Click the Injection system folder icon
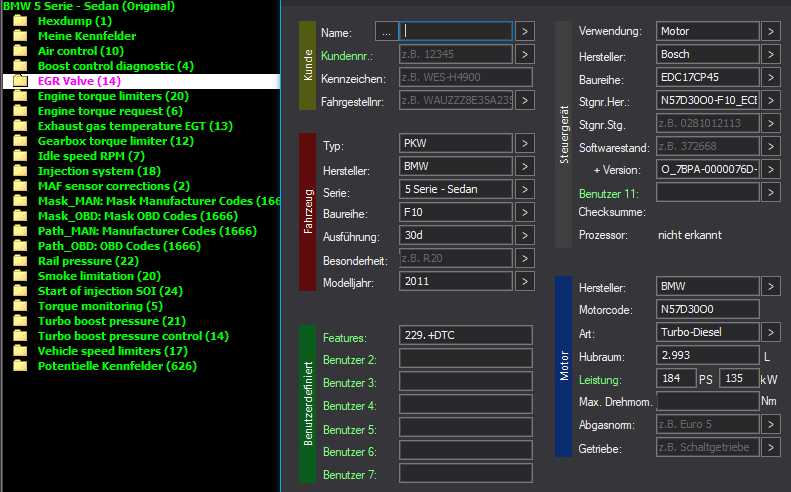 click(x=20, y=171)
